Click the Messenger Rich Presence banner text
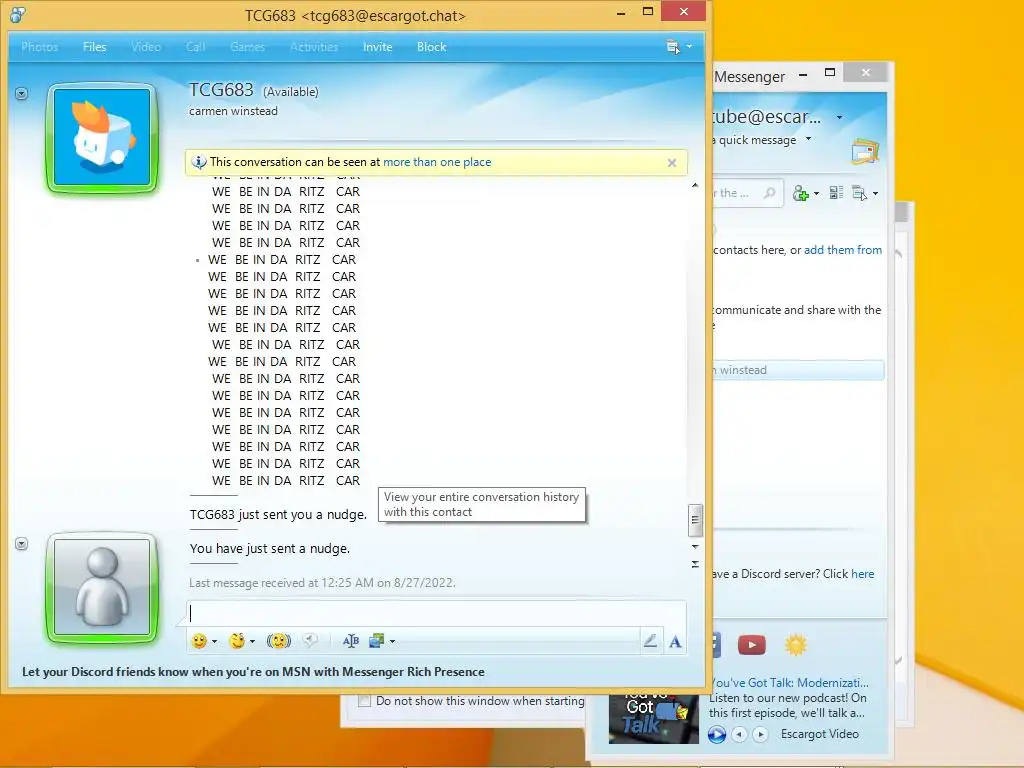Viewport: 1024px width, 768px height. tap(253, 672)
